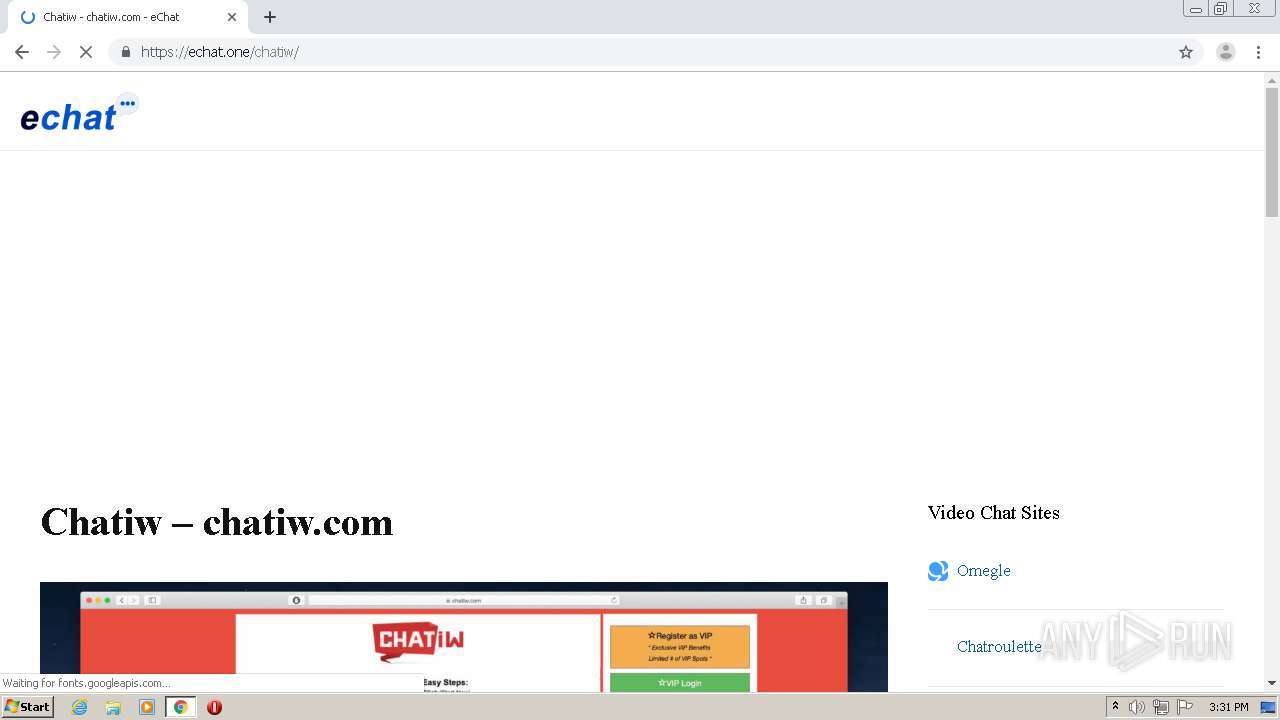Open the Omegle link in the sidebar
Screen dimensions: 1280x720
coord(984,571)
